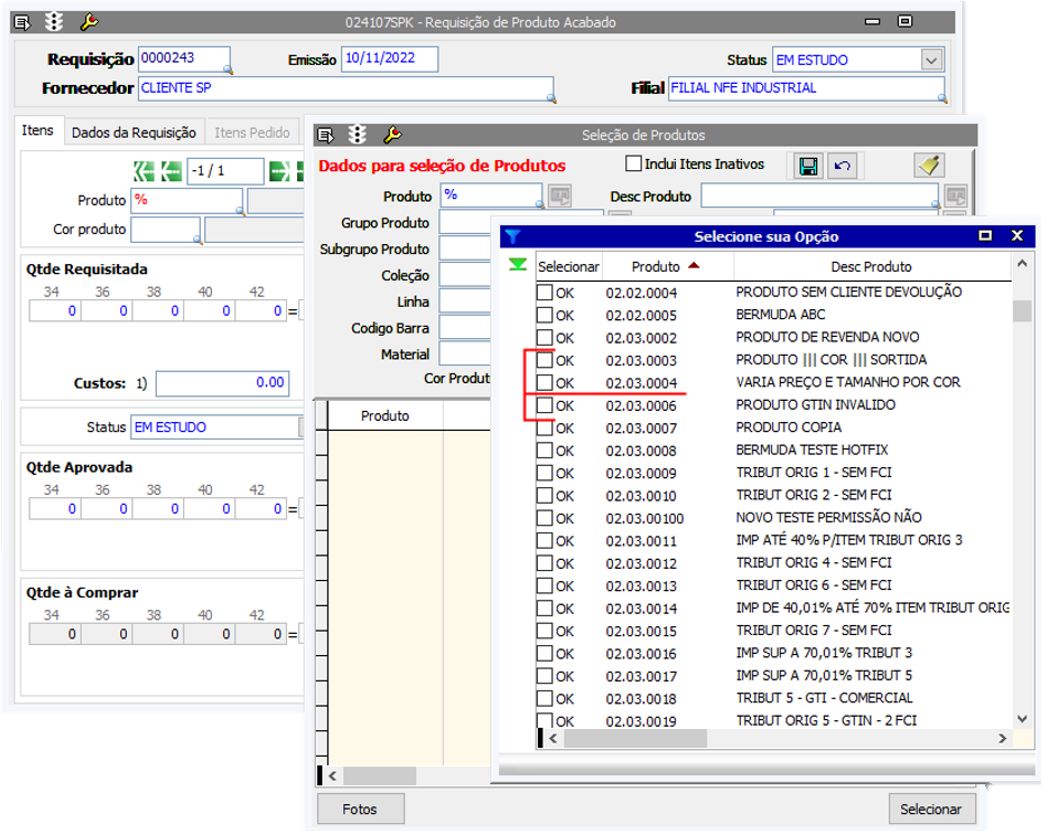Viewport: 1042px width, 837px height.
Task: Click the save diskette icon
Action: [808, 166]
